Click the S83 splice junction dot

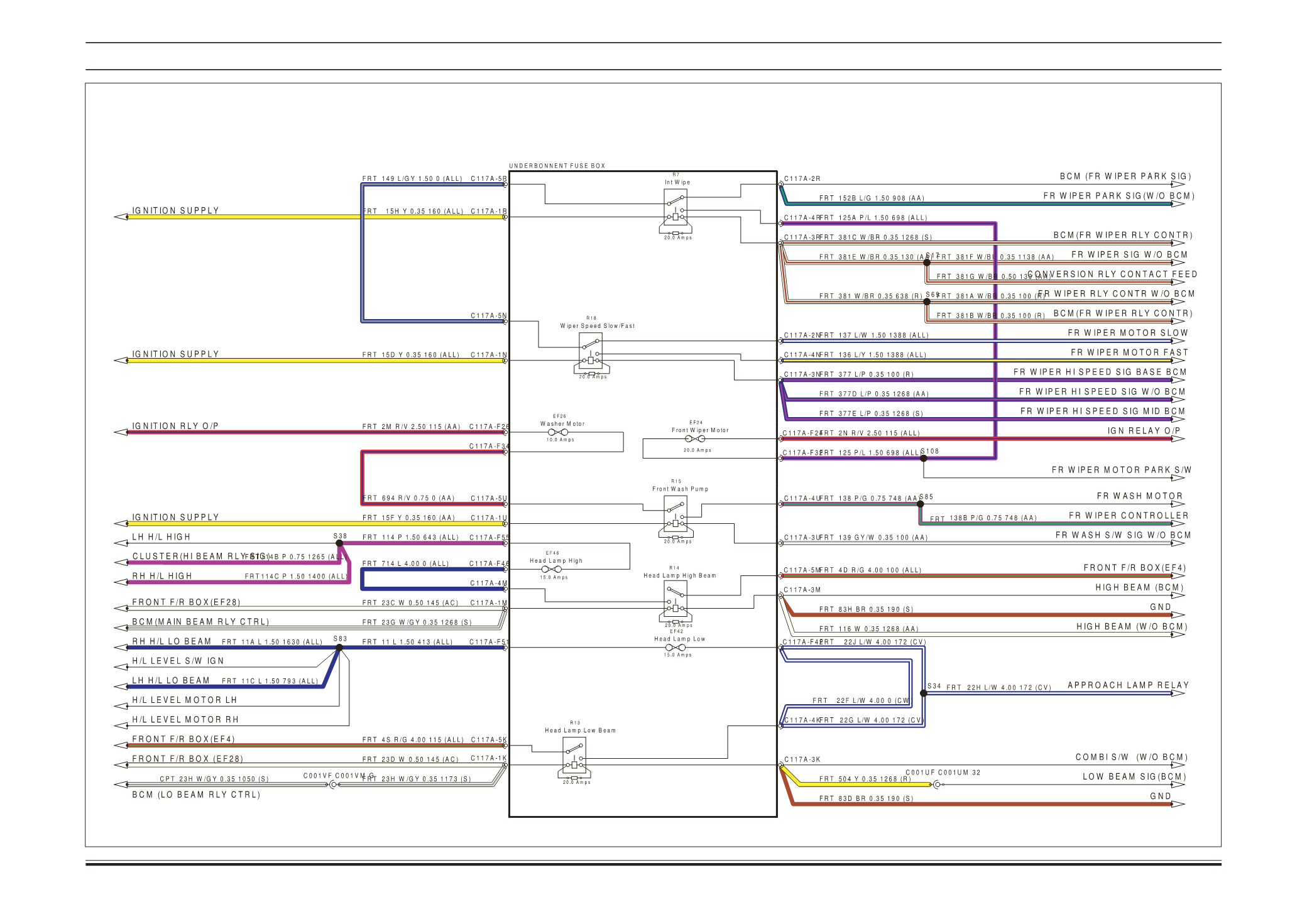click(x=339, y=648)
